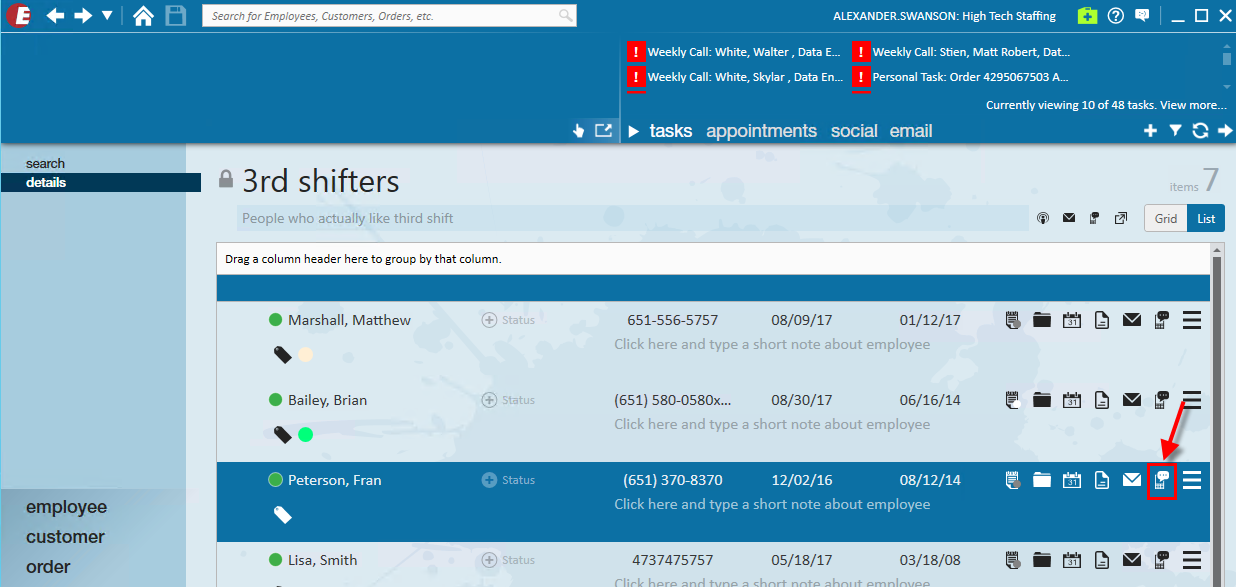Go to the Home screen
1236x587 pixels.
(144, 16)
